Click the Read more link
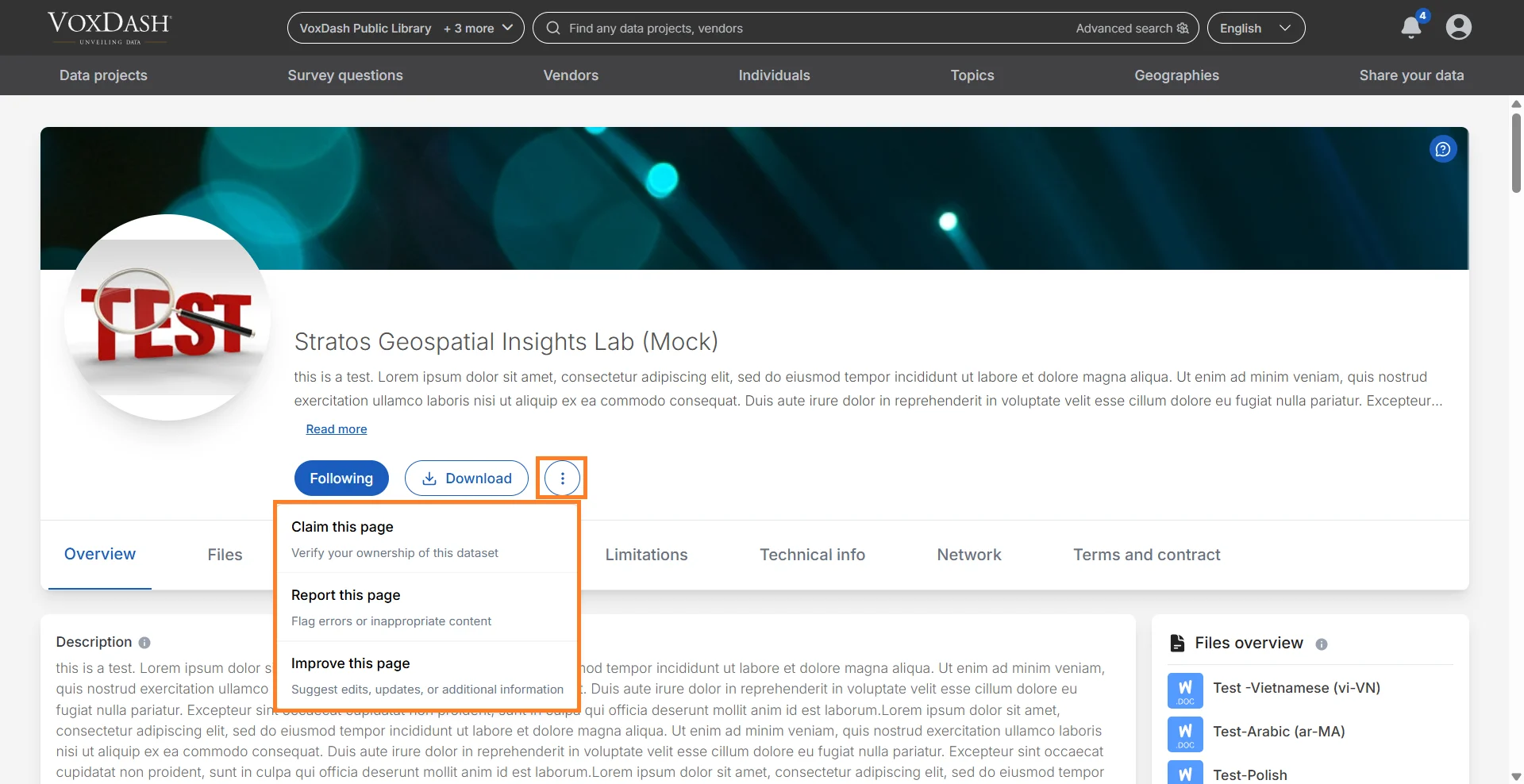The height and width of the screenshot is (784, 1524). point(337,429)
